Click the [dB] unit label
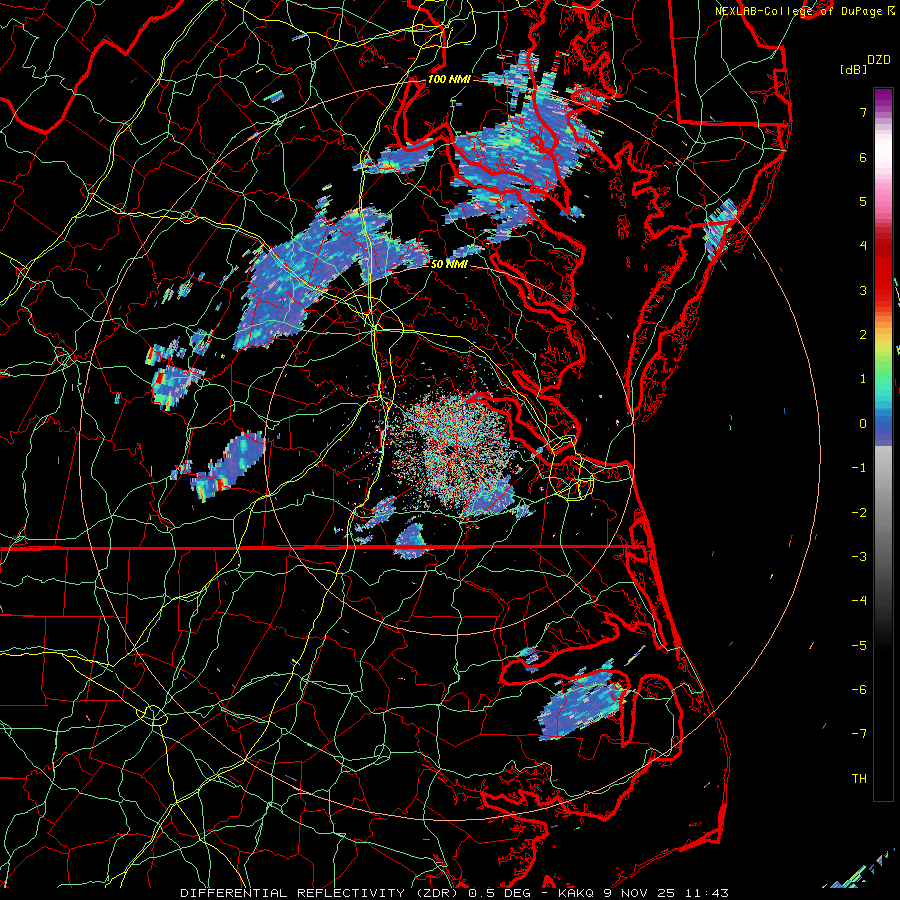Viewport: 900px width, 900px height. pyautogui.click(x=854, y=69)
